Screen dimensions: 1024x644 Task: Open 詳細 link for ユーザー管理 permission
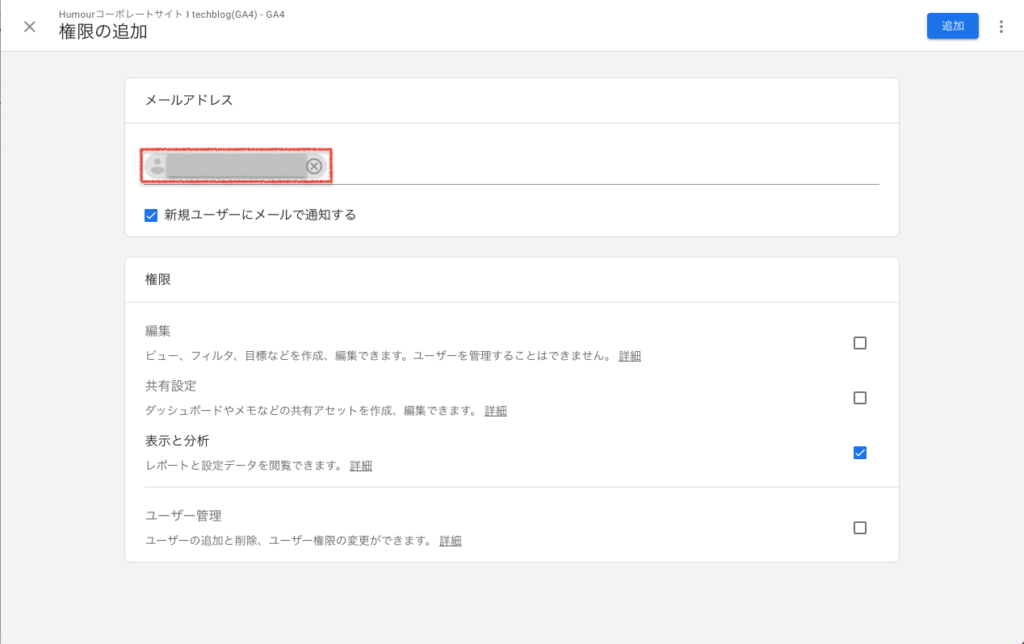450,541
